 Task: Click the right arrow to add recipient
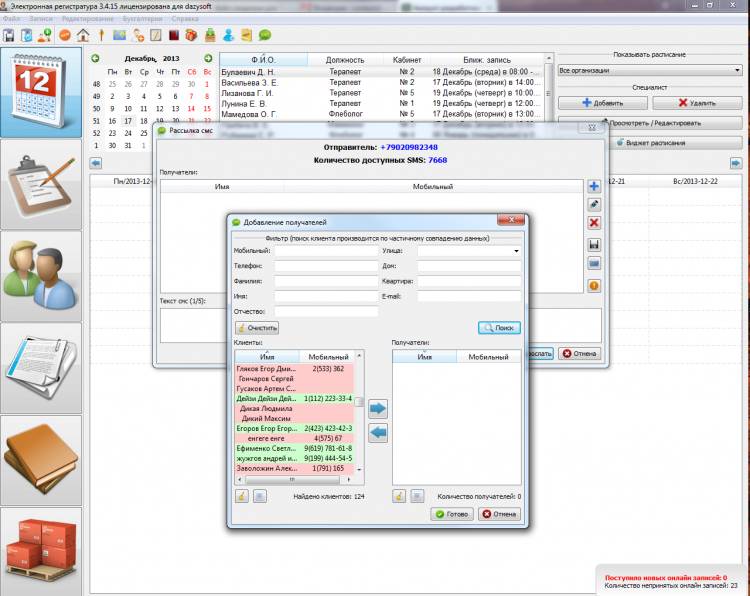[x=378, y=408]
